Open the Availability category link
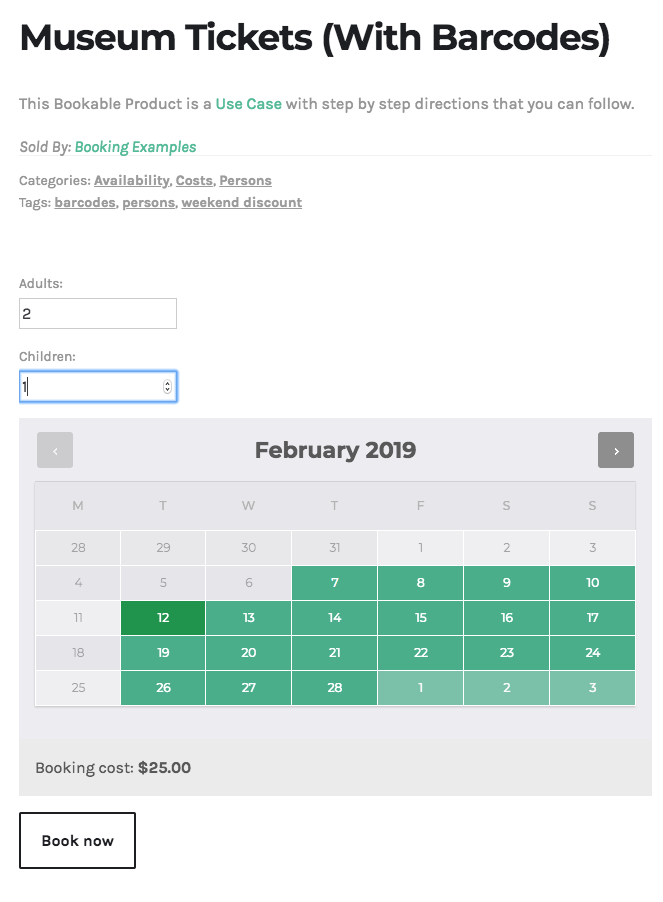The width and height of the screenshot is (663, 902). click(x=131, y=181)
